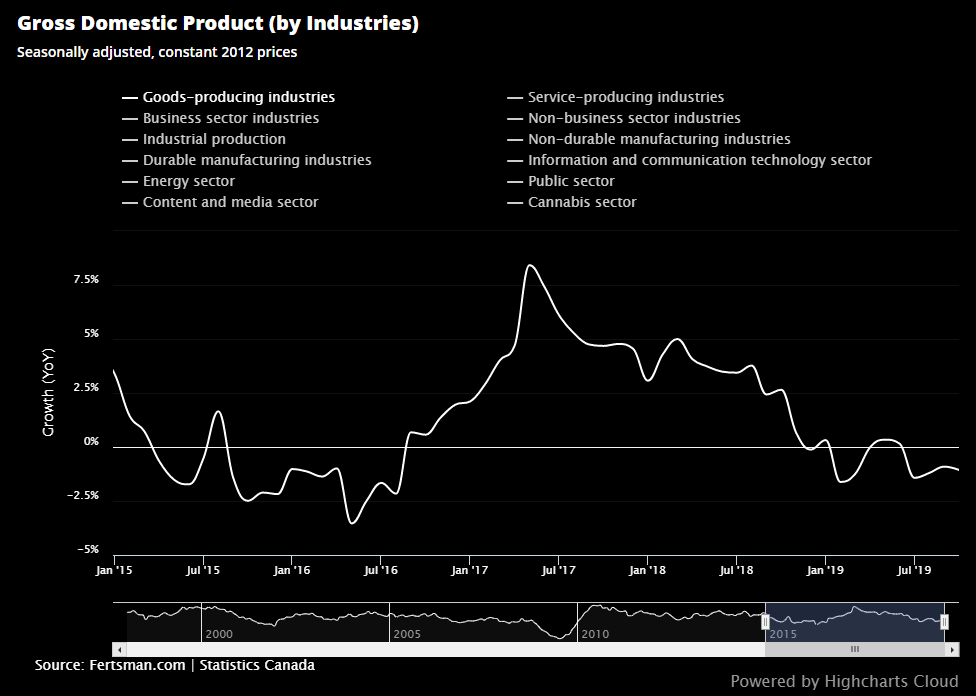Viewport: 976px width, 696px height.
Task: Show Business sector industries series
Action: (x=220, y=118)
